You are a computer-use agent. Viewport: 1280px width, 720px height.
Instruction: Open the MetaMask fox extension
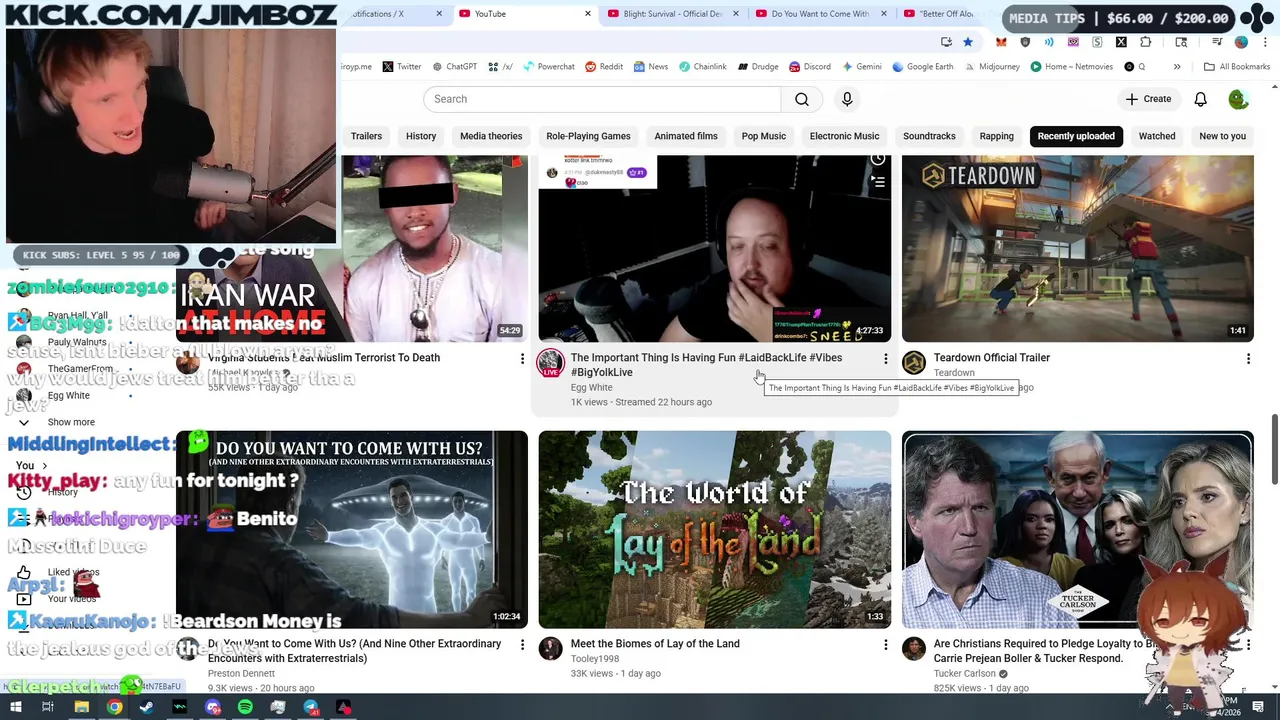1001,42
